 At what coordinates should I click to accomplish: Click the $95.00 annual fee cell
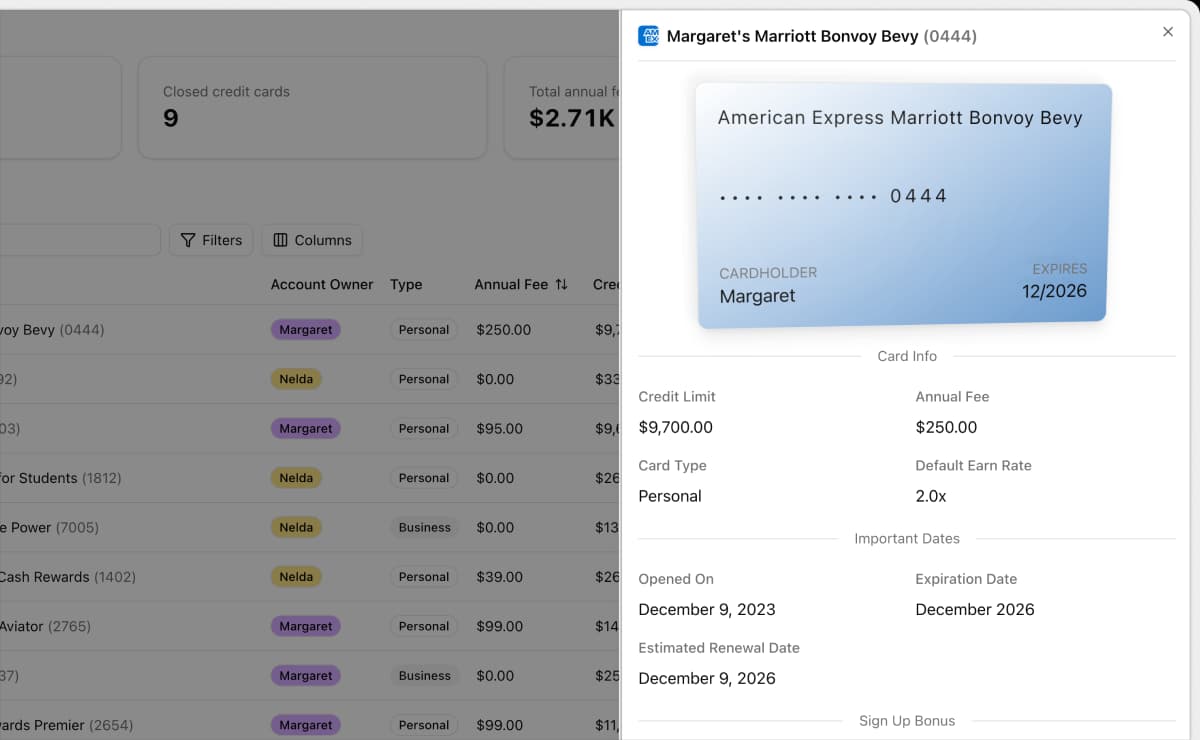(500, 428)
